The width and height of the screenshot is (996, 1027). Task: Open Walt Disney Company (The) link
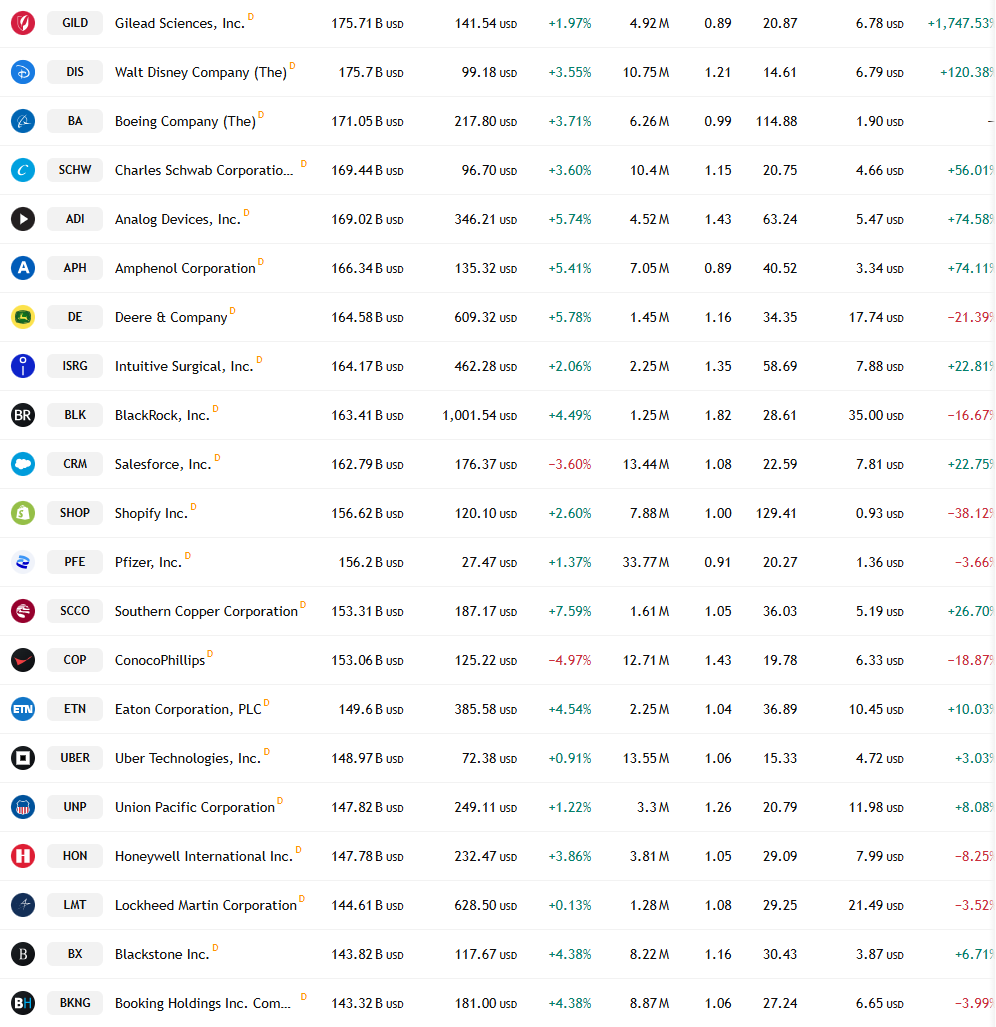point(200,73)
